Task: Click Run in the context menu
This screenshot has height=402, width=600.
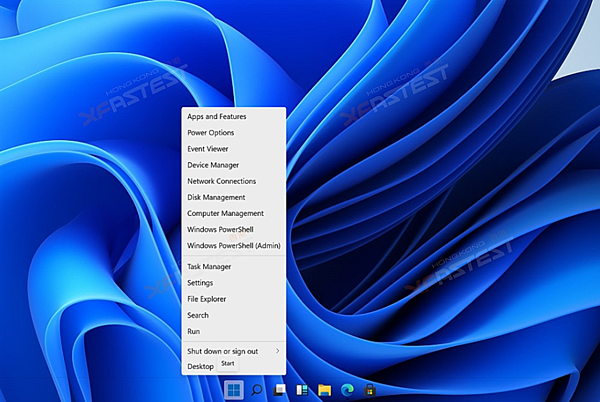Action: click(194, 331)
